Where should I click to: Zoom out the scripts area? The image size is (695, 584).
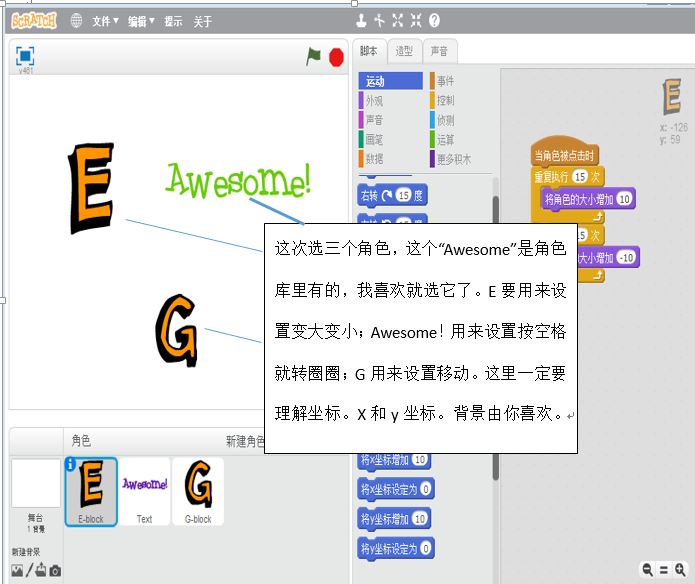(648, 569)
